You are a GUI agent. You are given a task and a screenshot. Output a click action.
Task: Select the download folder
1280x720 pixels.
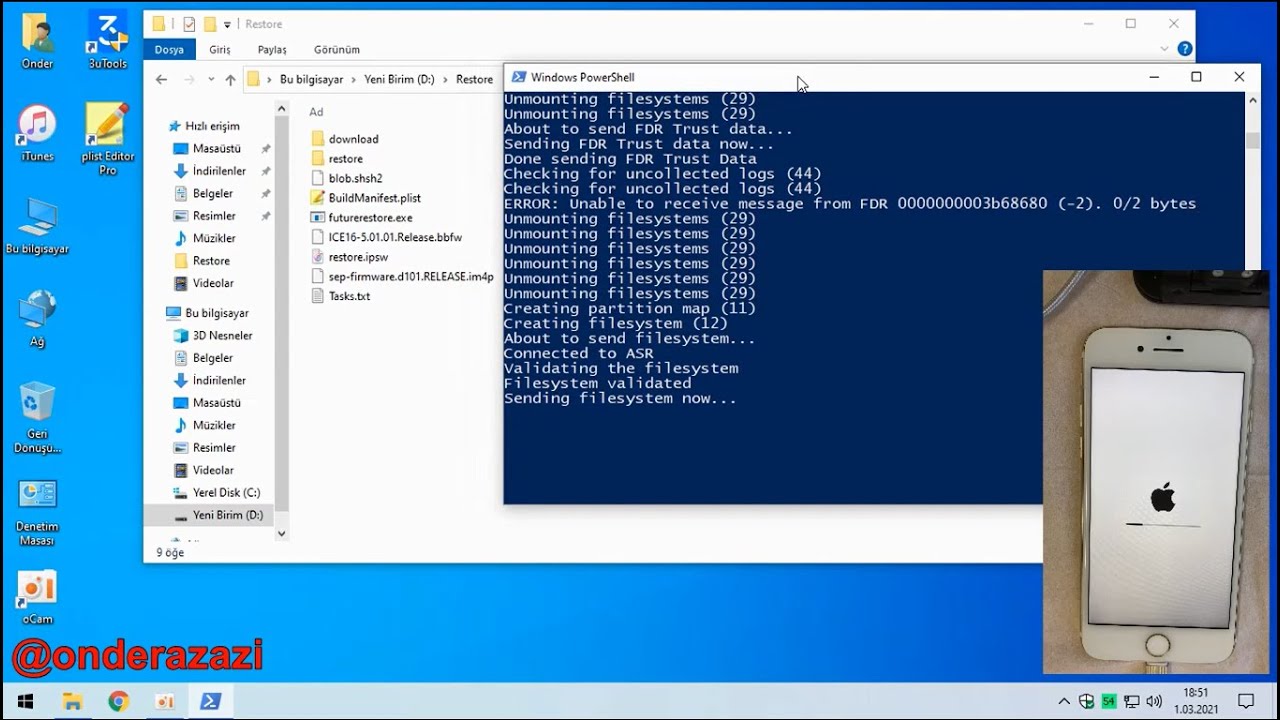tap(353, 139)
